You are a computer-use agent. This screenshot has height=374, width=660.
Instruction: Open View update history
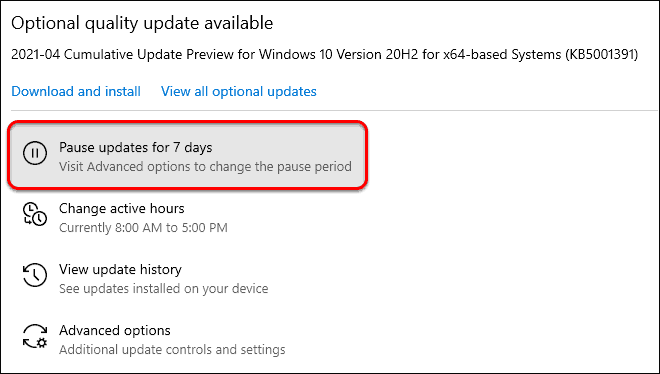pos(120,269)
